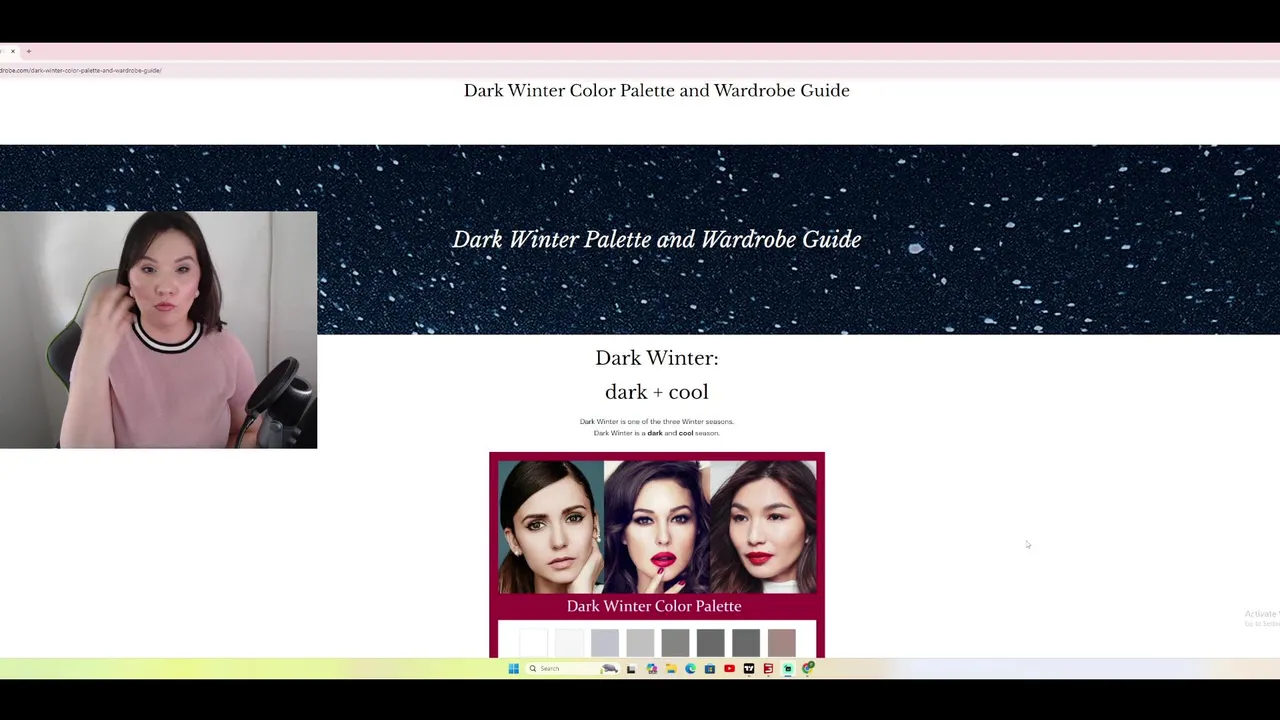Open the red number-5 taskbar app icon
Screen dimensions: 1280x720
pyautogui.click(x=768, y=668)
